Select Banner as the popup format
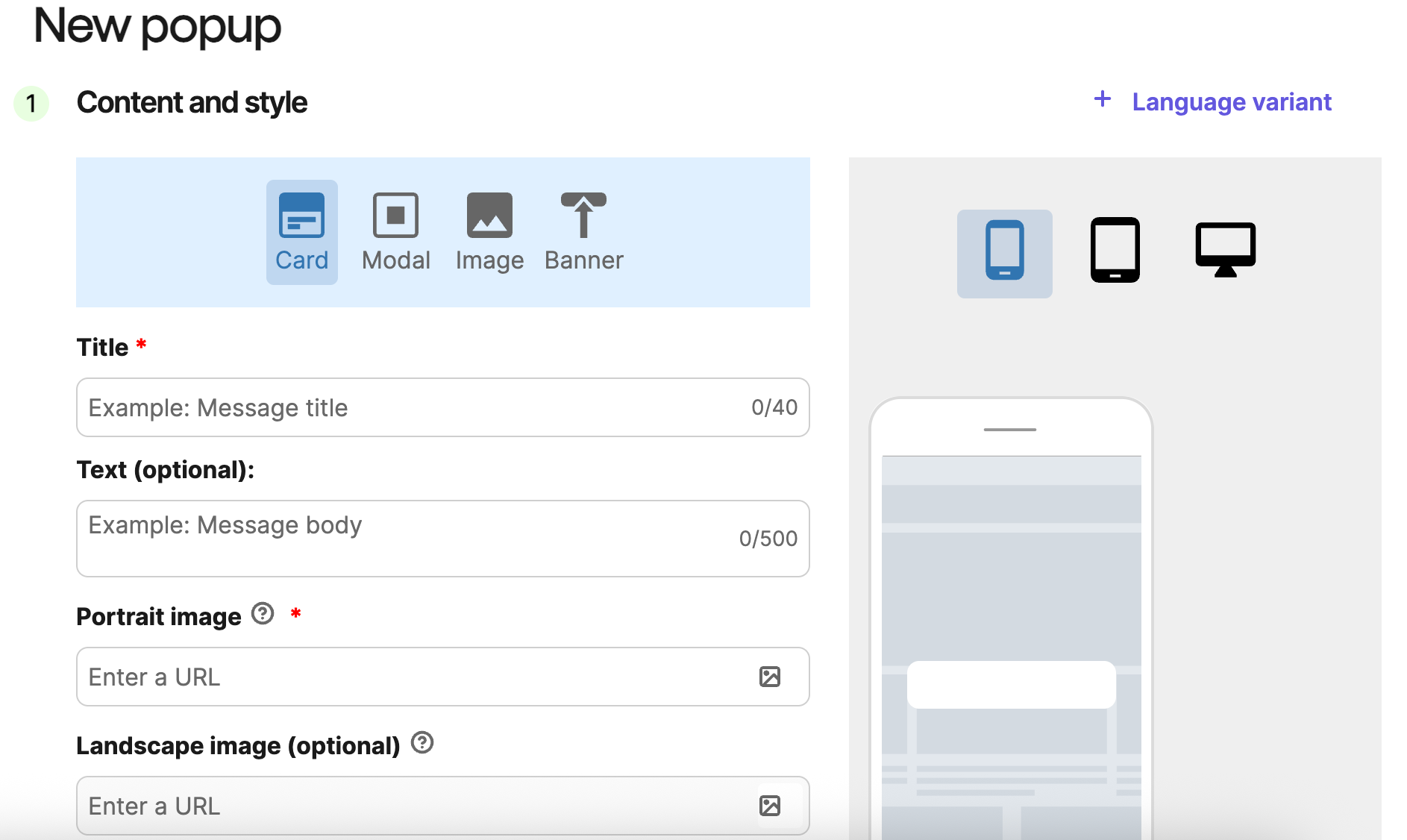This screenshot has width=1407, height=840. [x=583, y=231]
